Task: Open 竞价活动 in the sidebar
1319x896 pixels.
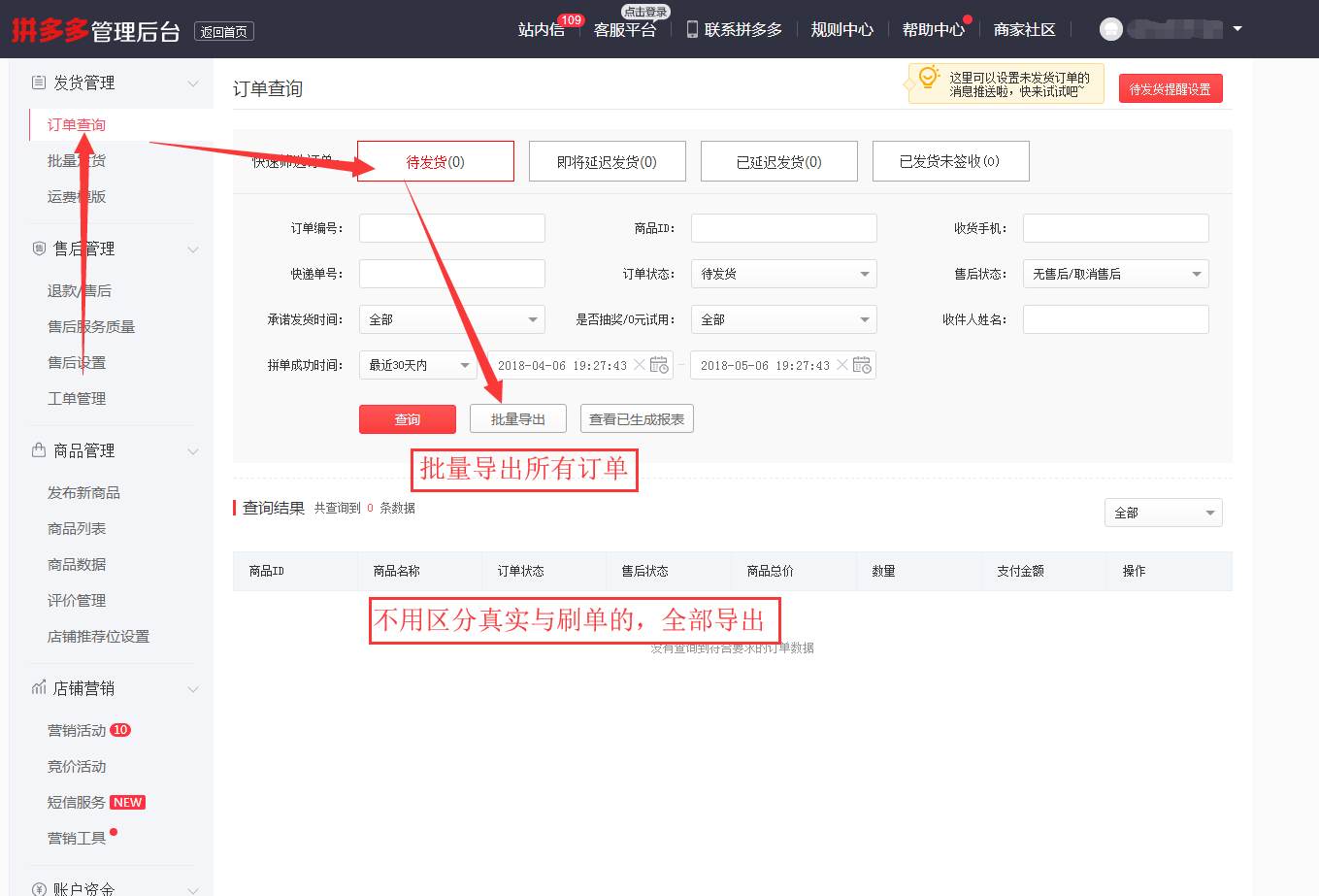Action: pos(77,767)
